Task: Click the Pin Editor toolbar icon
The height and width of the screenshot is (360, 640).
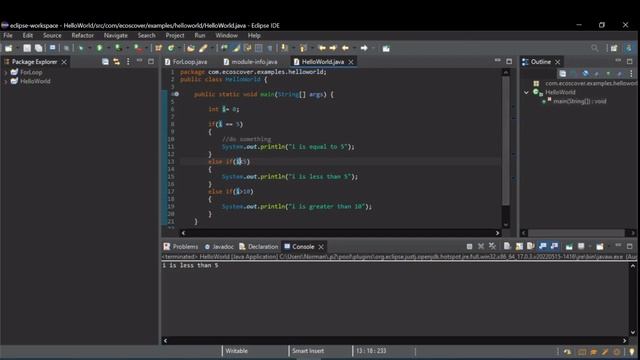Action: (386, 49)
